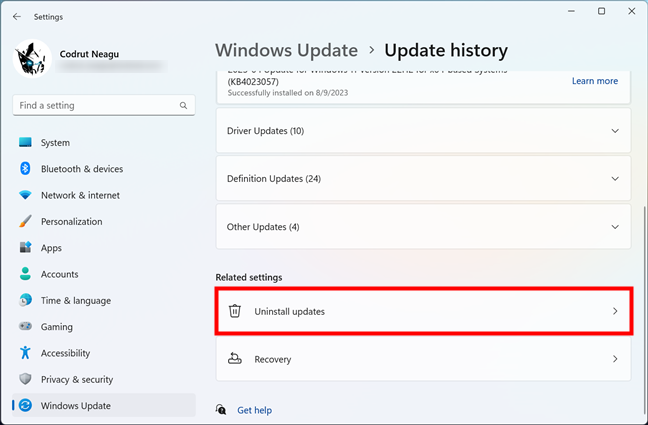Open Gaming settings label

57,327
